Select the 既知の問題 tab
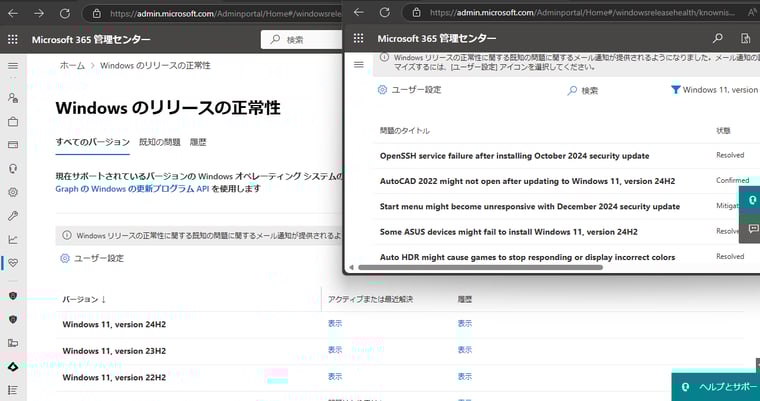 pyautogui.click(x=160, y=142)
